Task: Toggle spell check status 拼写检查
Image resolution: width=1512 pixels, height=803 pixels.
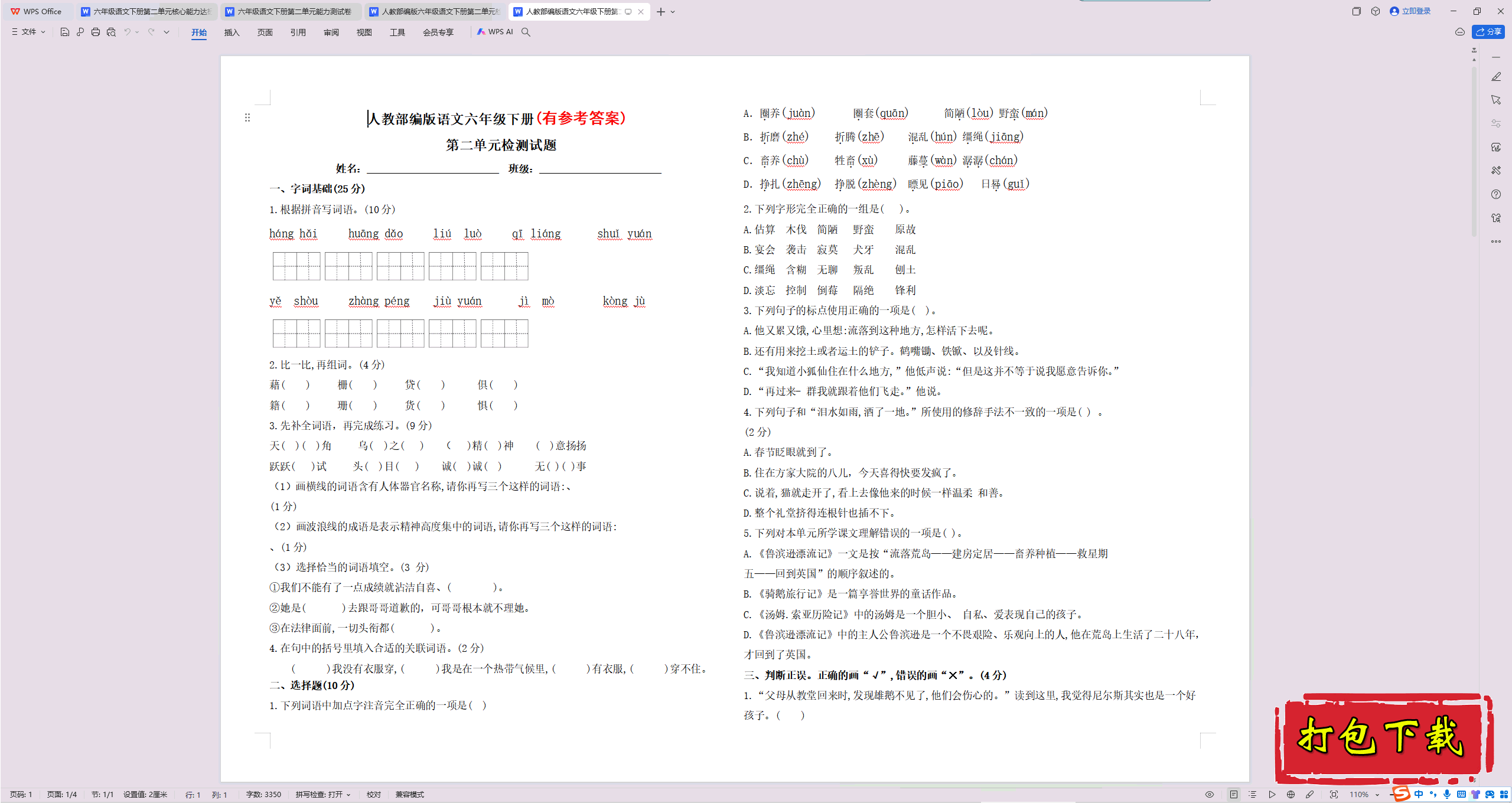Action: click(323, 795)
